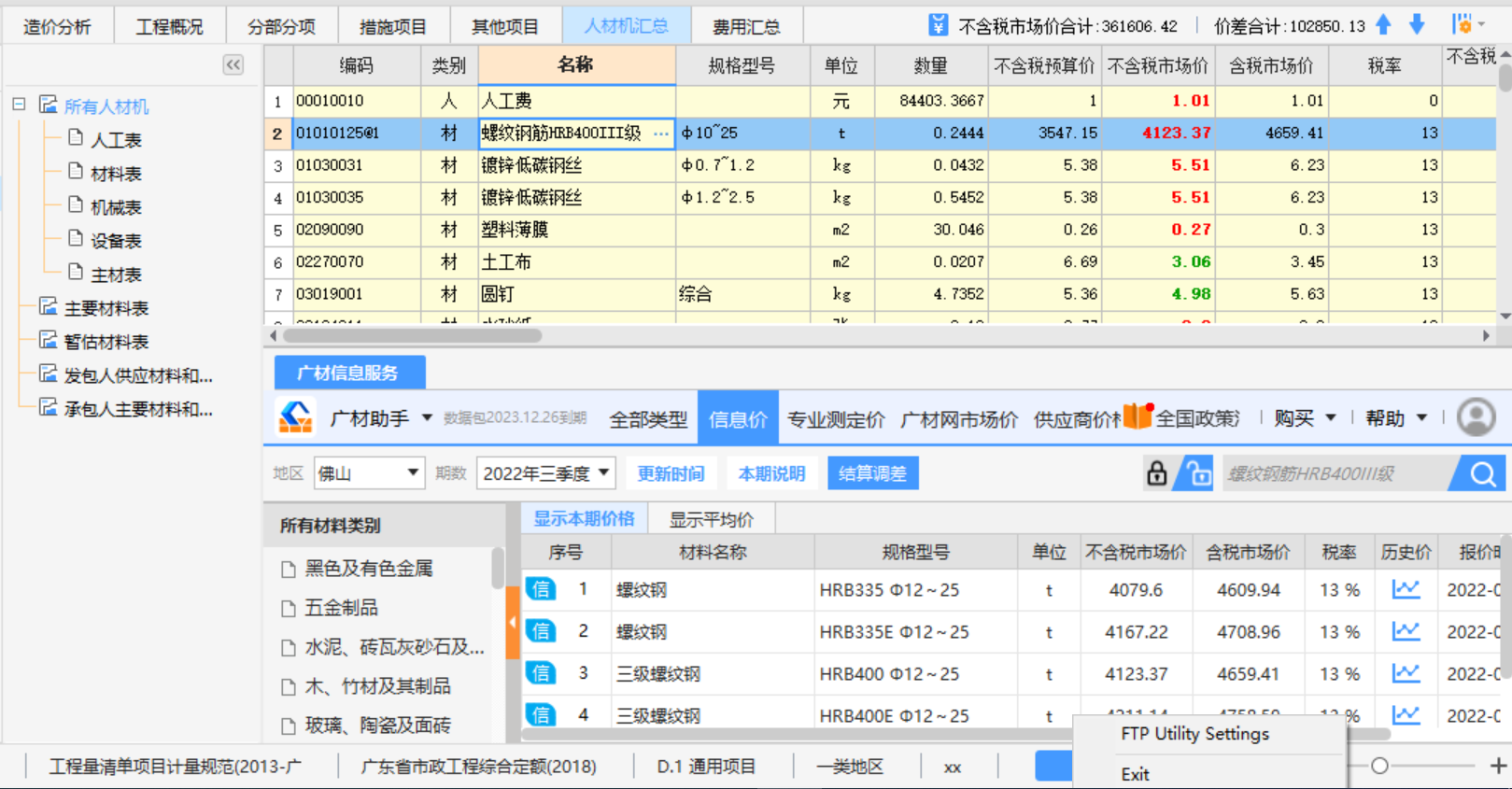Click the blue down arrow icon

point(1417,25)
